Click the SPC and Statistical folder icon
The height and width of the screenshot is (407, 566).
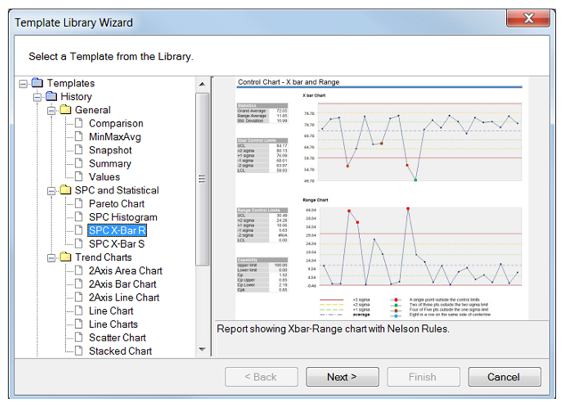tap(65, 190)
